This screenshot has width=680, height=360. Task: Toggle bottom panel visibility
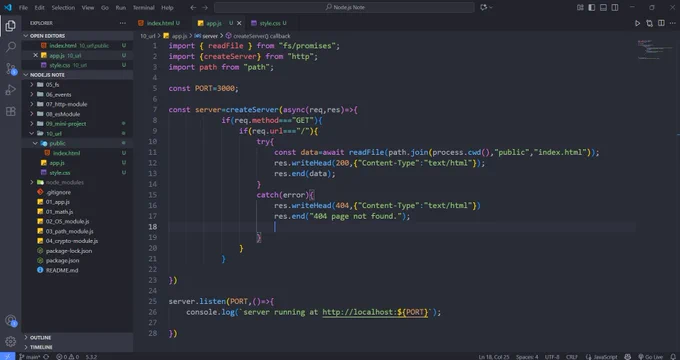tap(603, 7)
